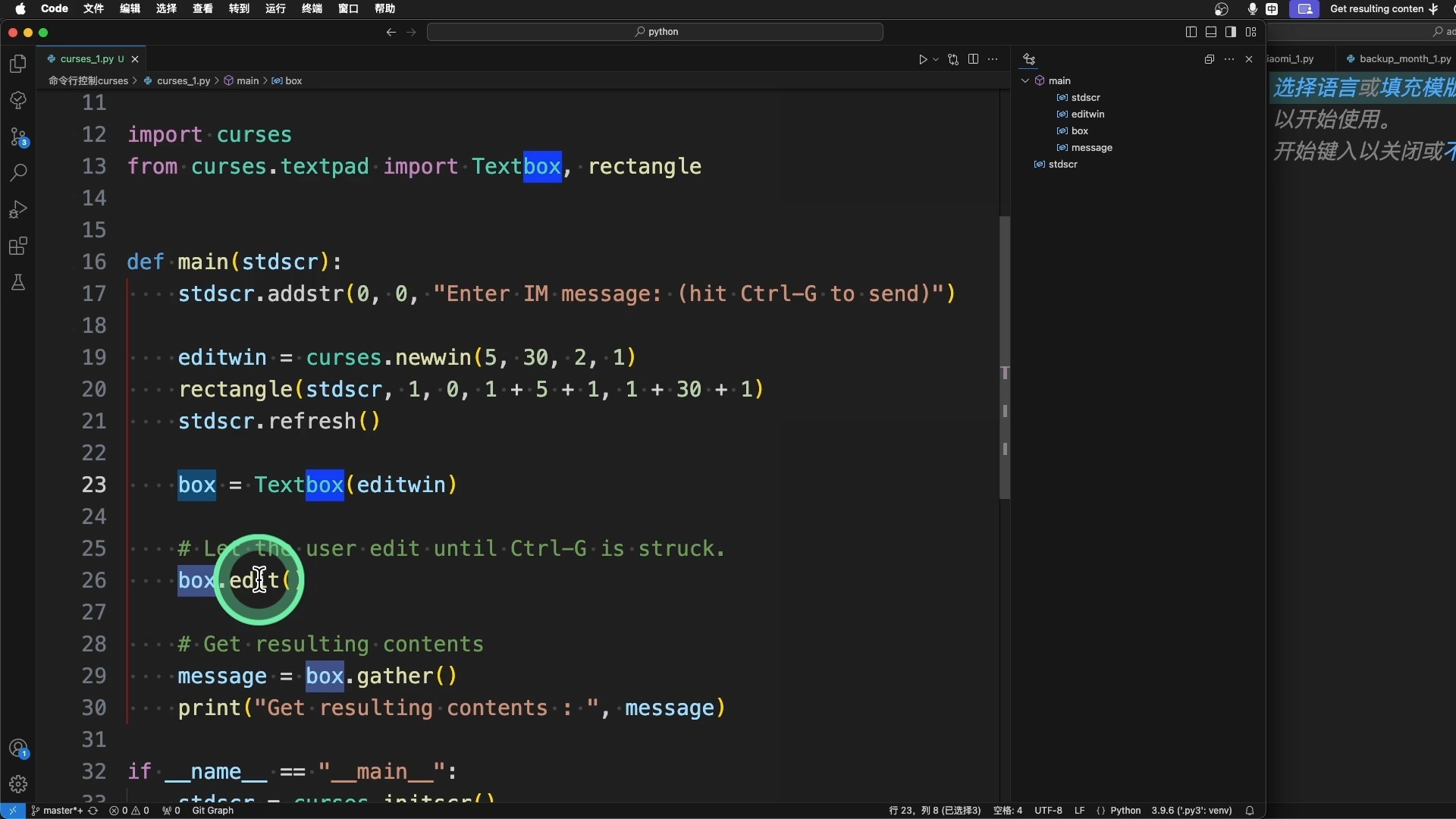Click the editor vertical scrollbar thumb
The height and width of the screenshot is (819, 1456).
click(x=1005, y=358)
